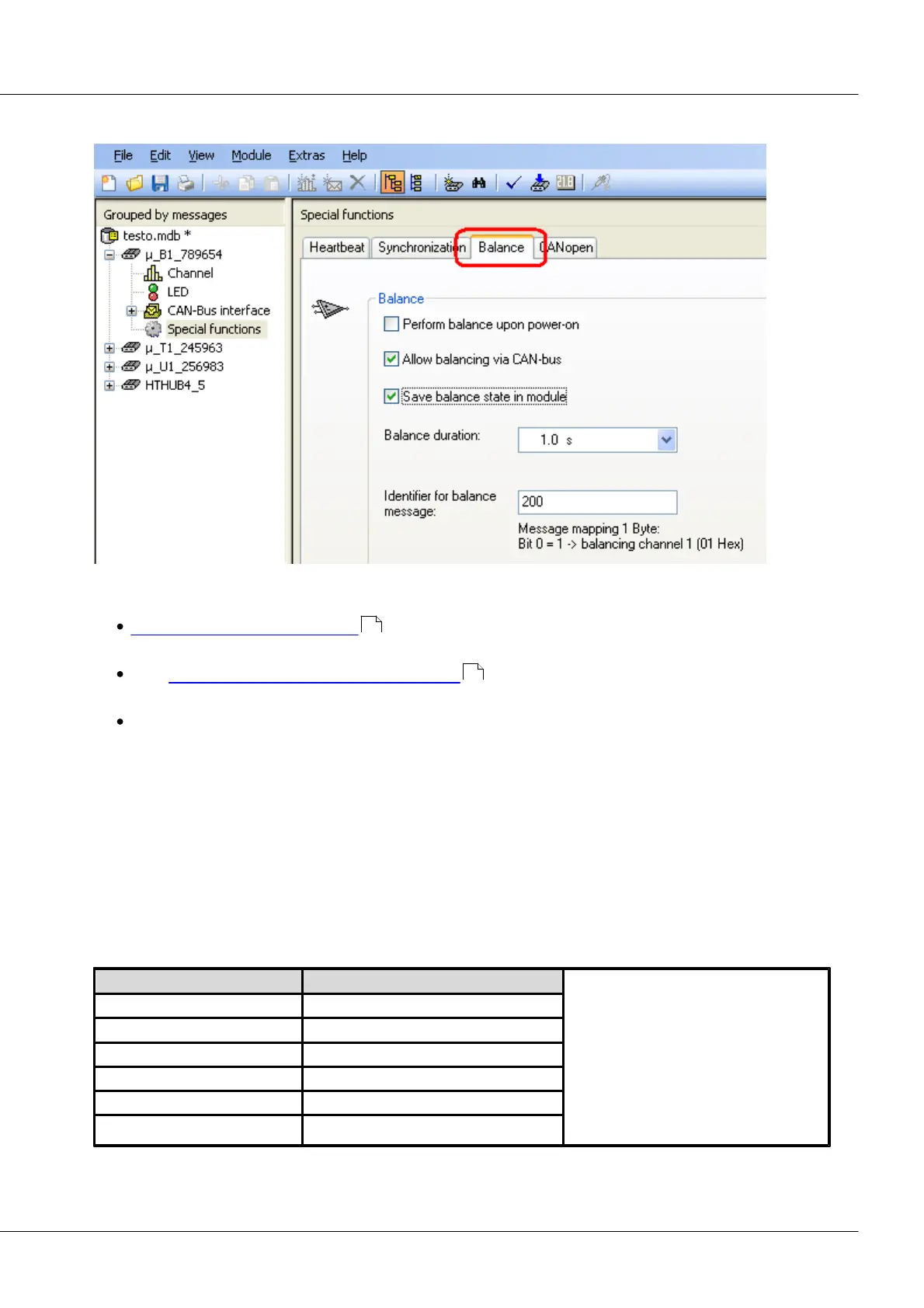Click the download to module icon

(540, 183)
